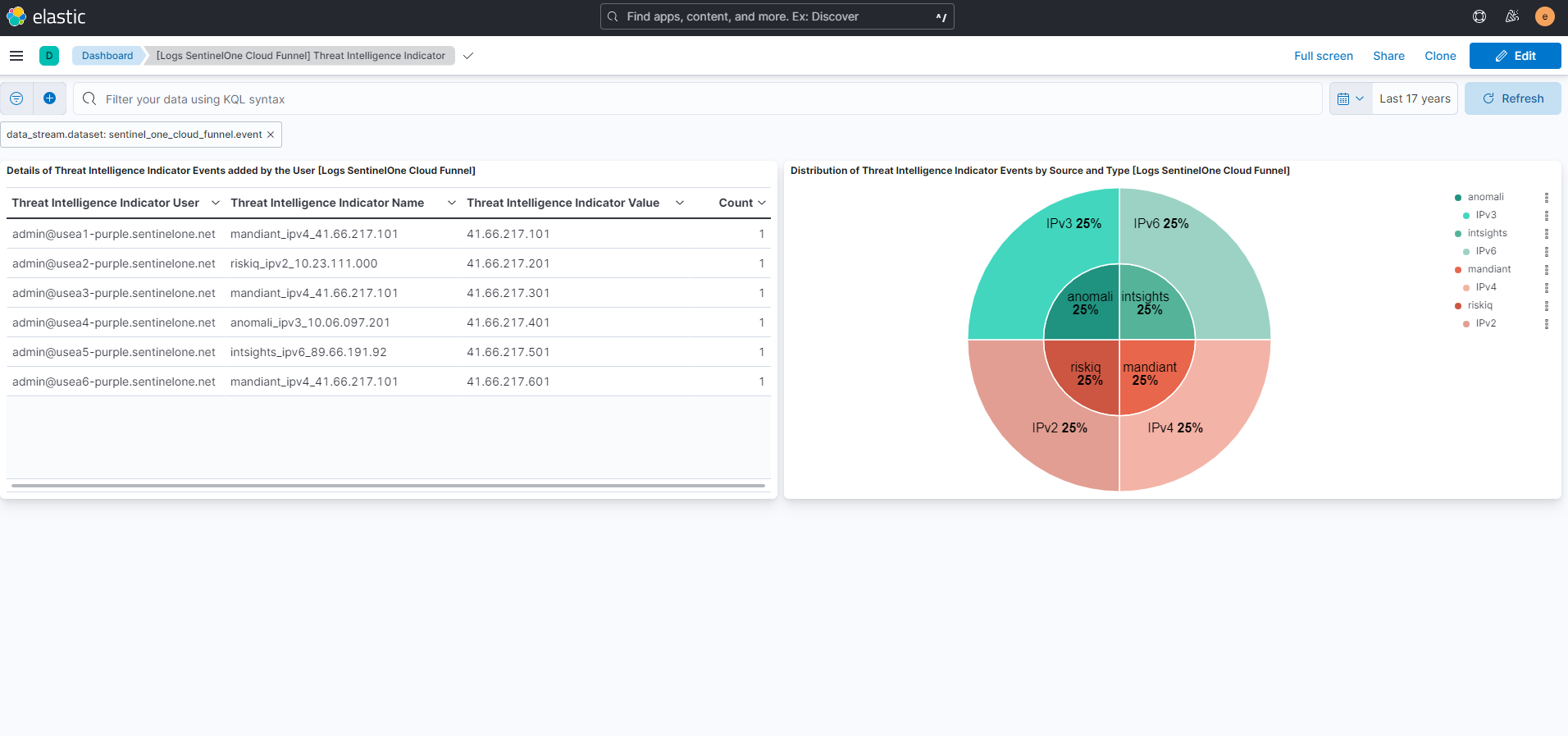Open options for IPv3 legend item
The height and width of the screenshot is (736, 1568).
point(1547,215)
